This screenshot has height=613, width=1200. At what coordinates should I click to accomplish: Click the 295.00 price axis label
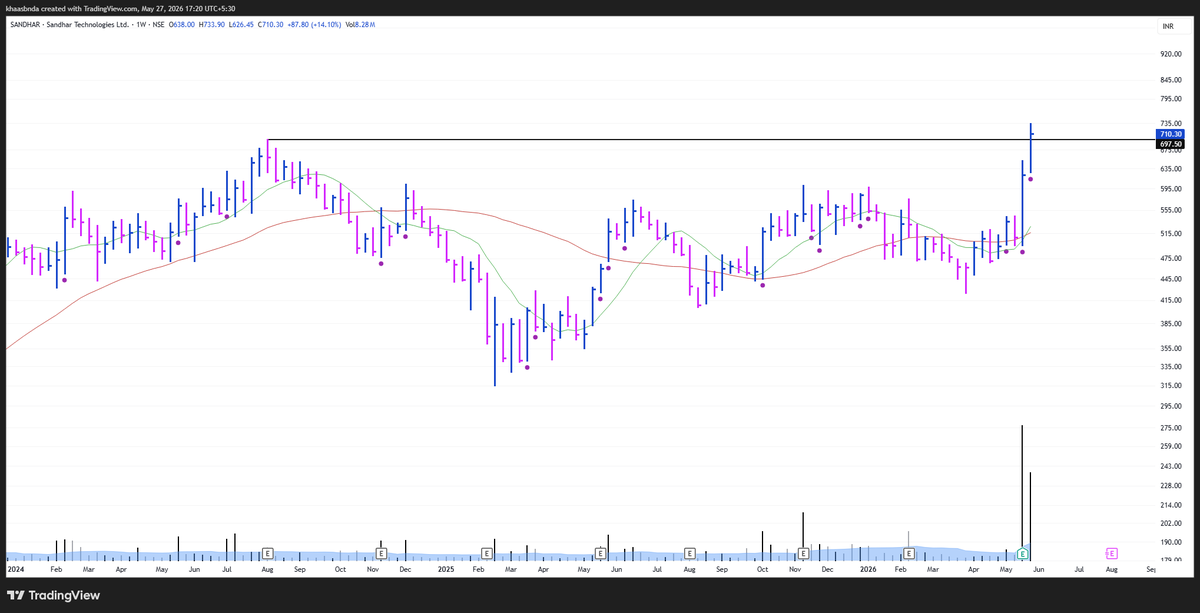click(x=1171, y=405)
